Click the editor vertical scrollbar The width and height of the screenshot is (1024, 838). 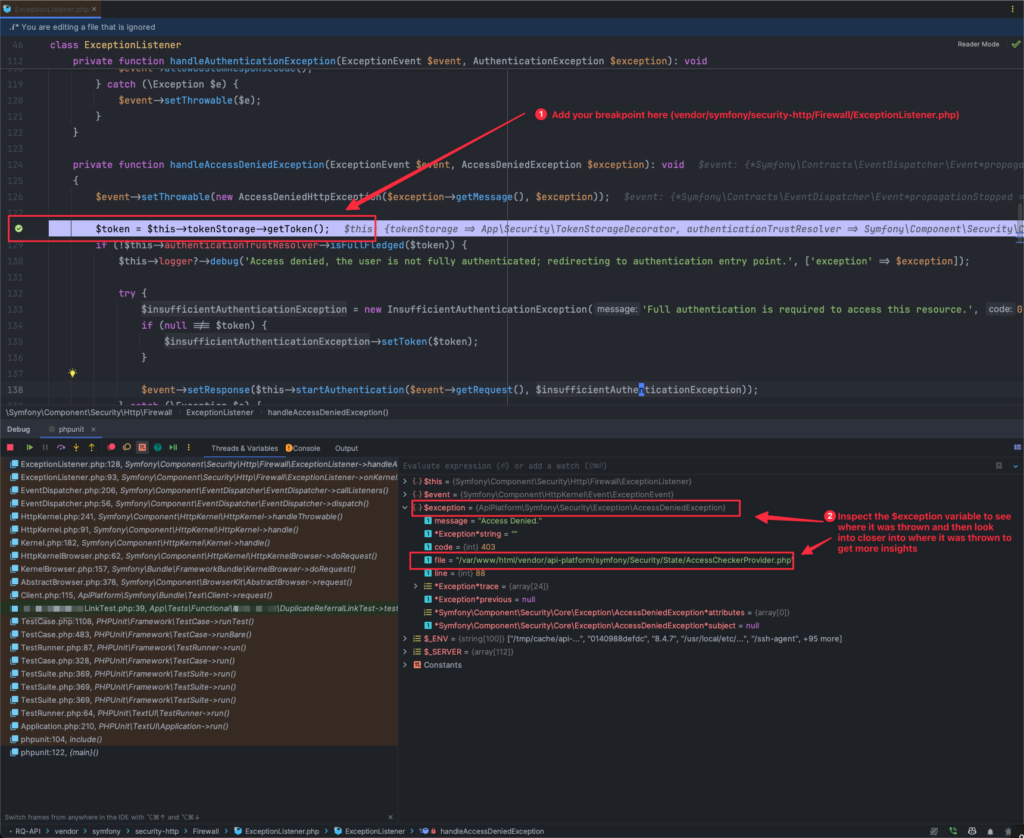1019,222
